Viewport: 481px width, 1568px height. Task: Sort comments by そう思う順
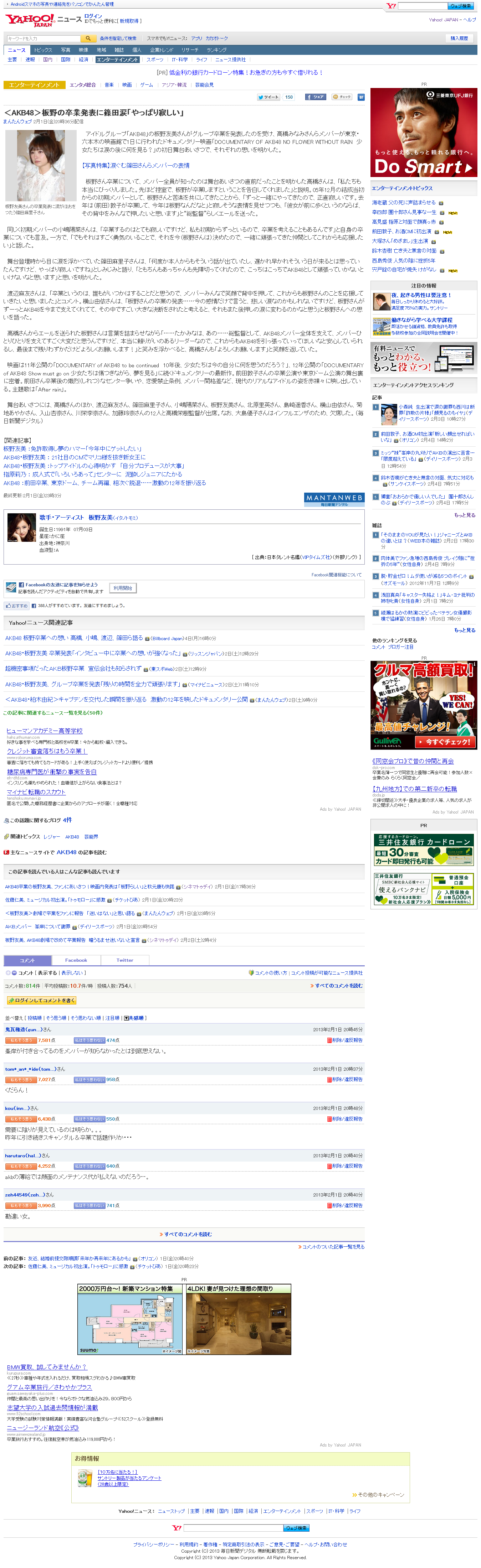click(x=56, y=1018)
